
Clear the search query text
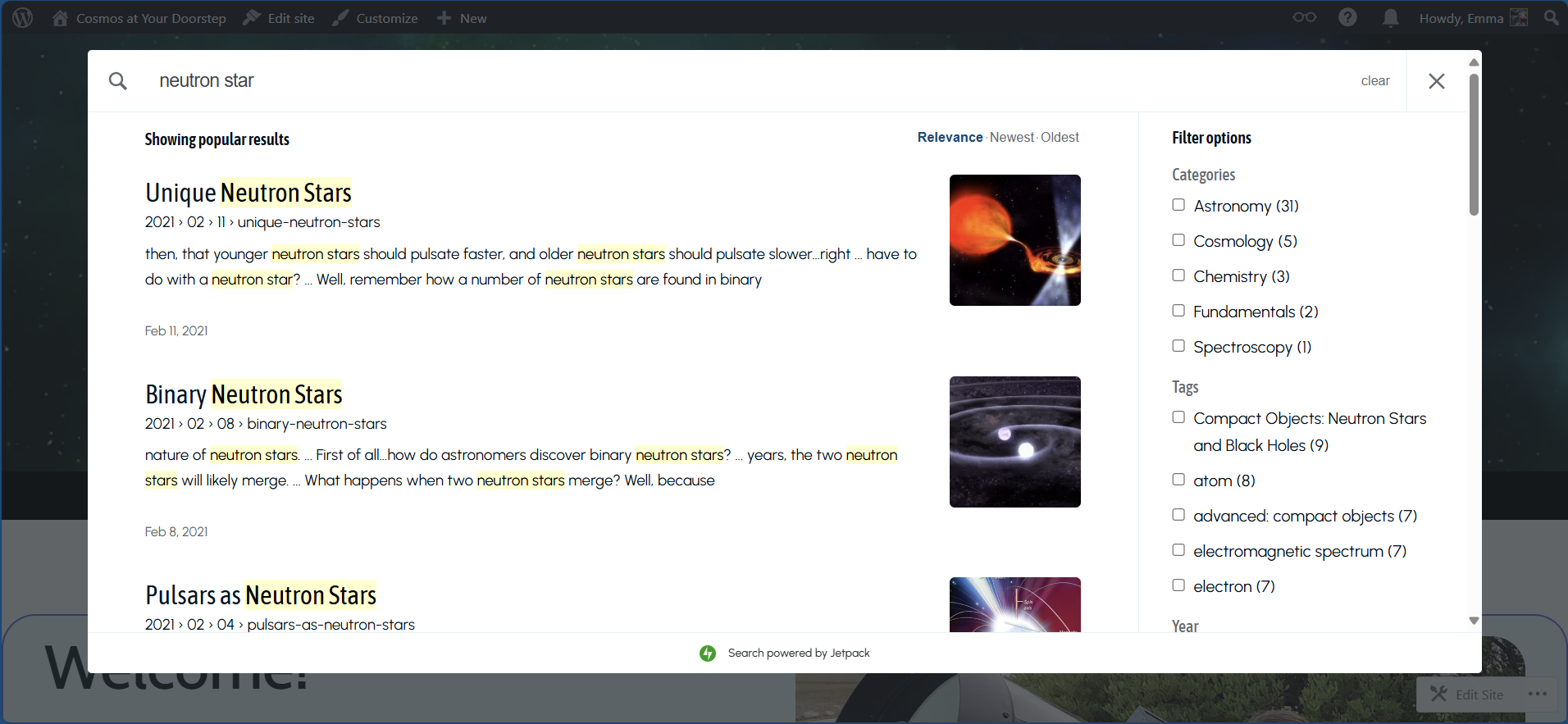[1374, 81]
